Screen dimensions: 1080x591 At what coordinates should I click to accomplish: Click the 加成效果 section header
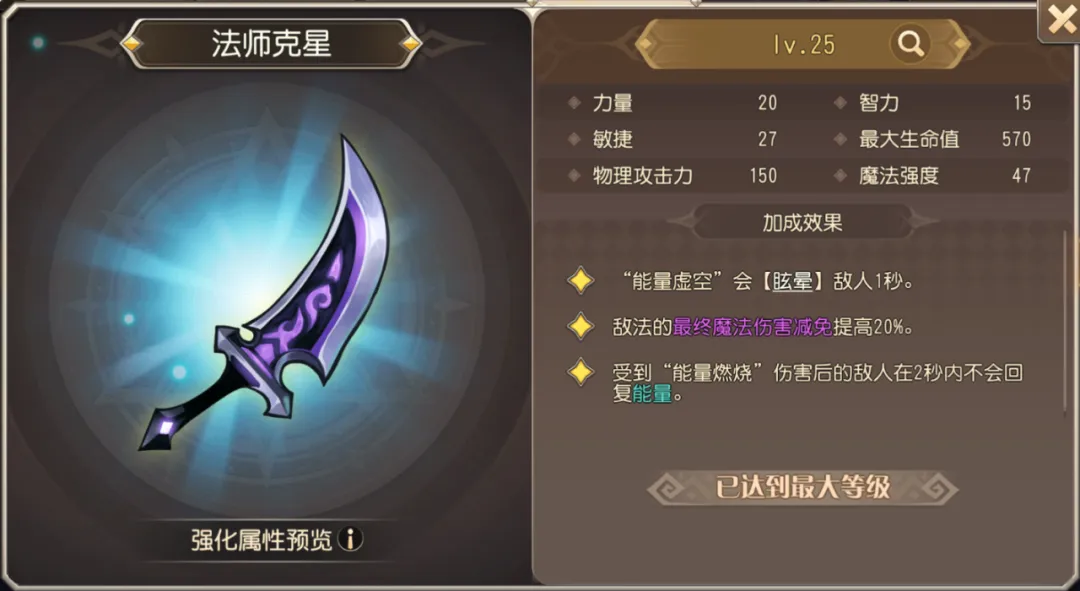(x=802, y=222)
